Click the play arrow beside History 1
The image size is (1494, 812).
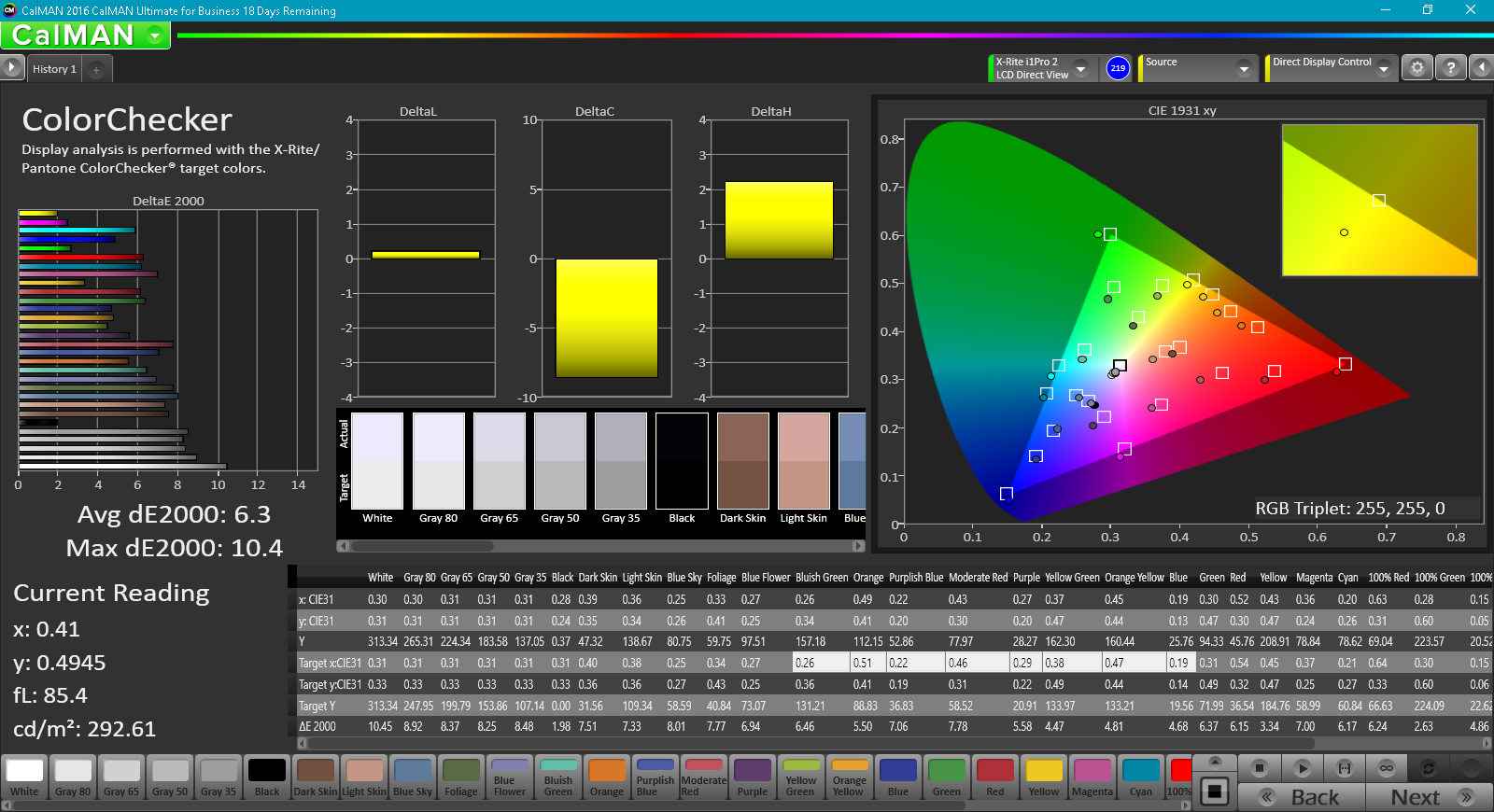click(11, 68)
